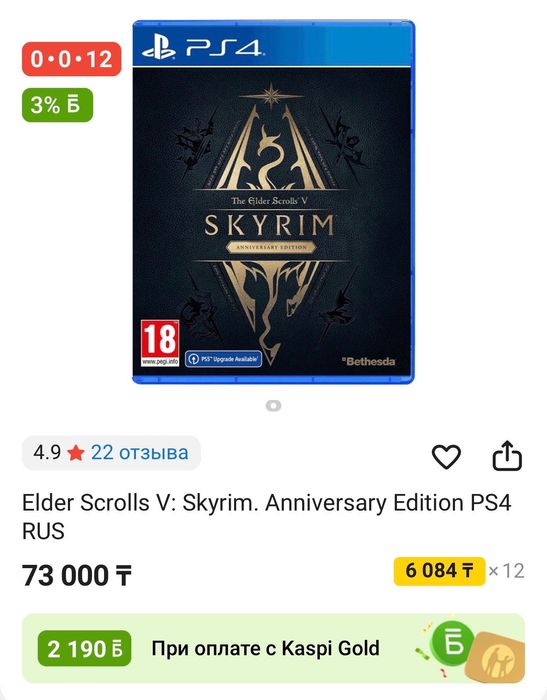This screenshot has width=547, height=700.
Task: Tap the 4.9 rating pill
Action: (x=111, y=453)
